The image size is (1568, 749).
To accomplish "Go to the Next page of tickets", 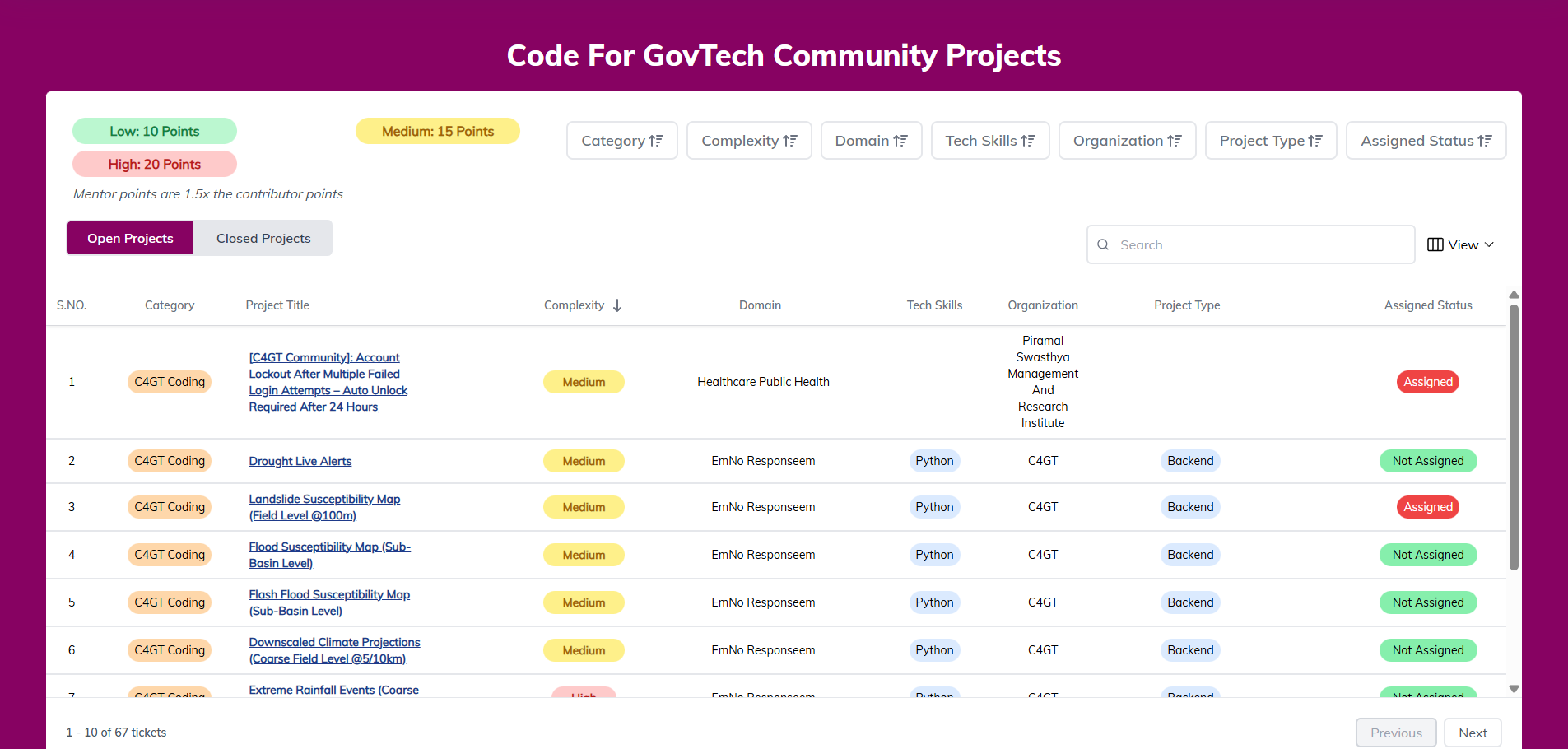I will pyautogui.click(x=1473, y=733).
